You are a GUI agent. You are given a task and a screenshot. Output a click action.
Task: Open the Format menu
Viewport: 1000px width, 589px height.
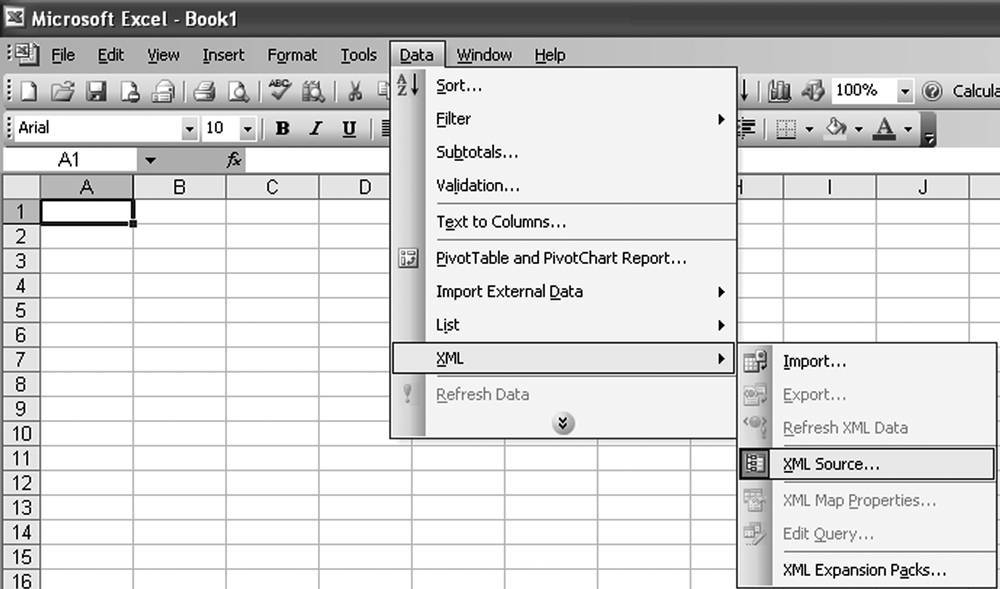pyautogui.click(x=292, y=55)
